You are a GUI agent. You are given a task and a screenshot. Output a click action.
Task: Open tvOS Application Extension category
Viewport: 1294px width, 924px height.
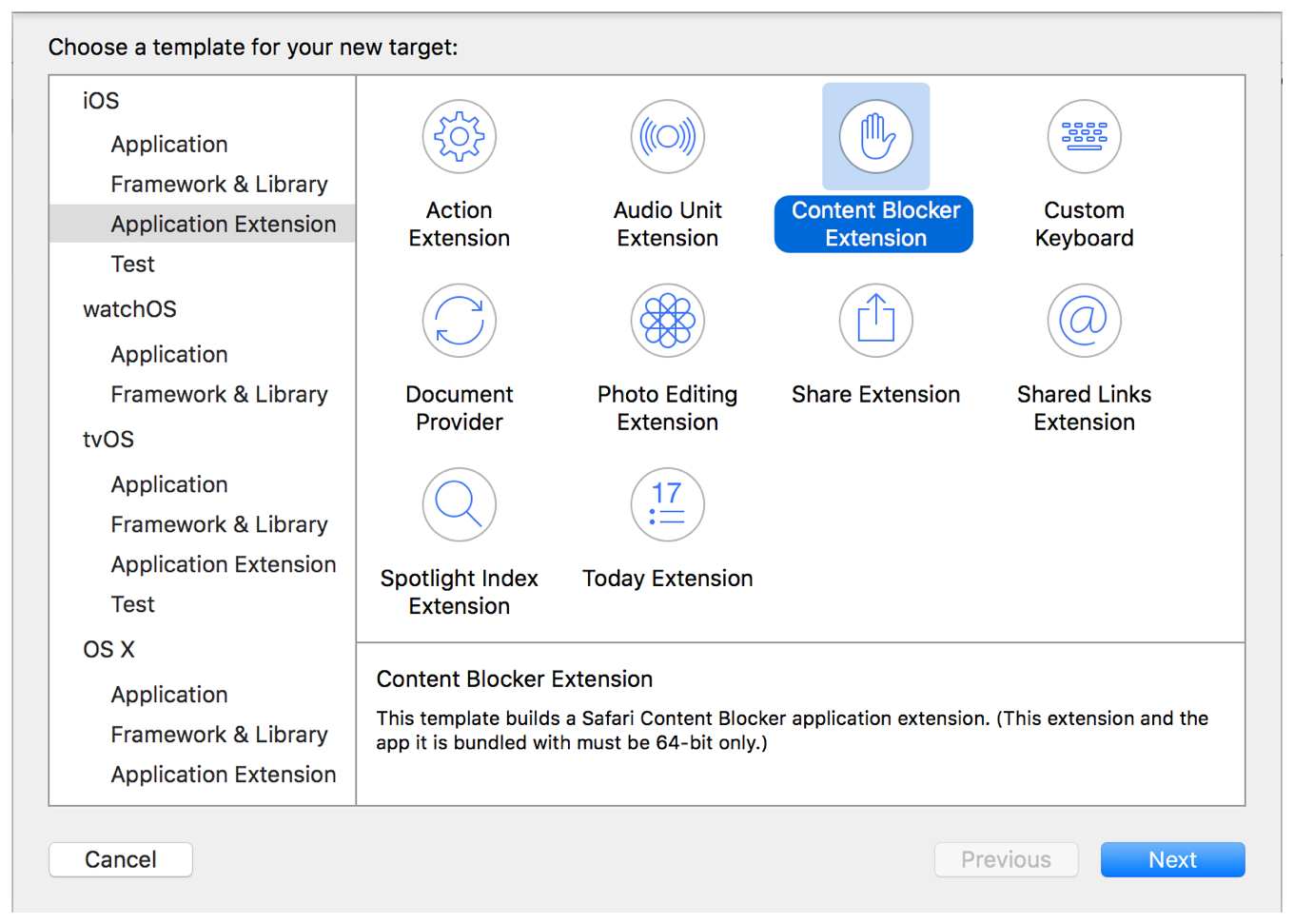point(224,564)
